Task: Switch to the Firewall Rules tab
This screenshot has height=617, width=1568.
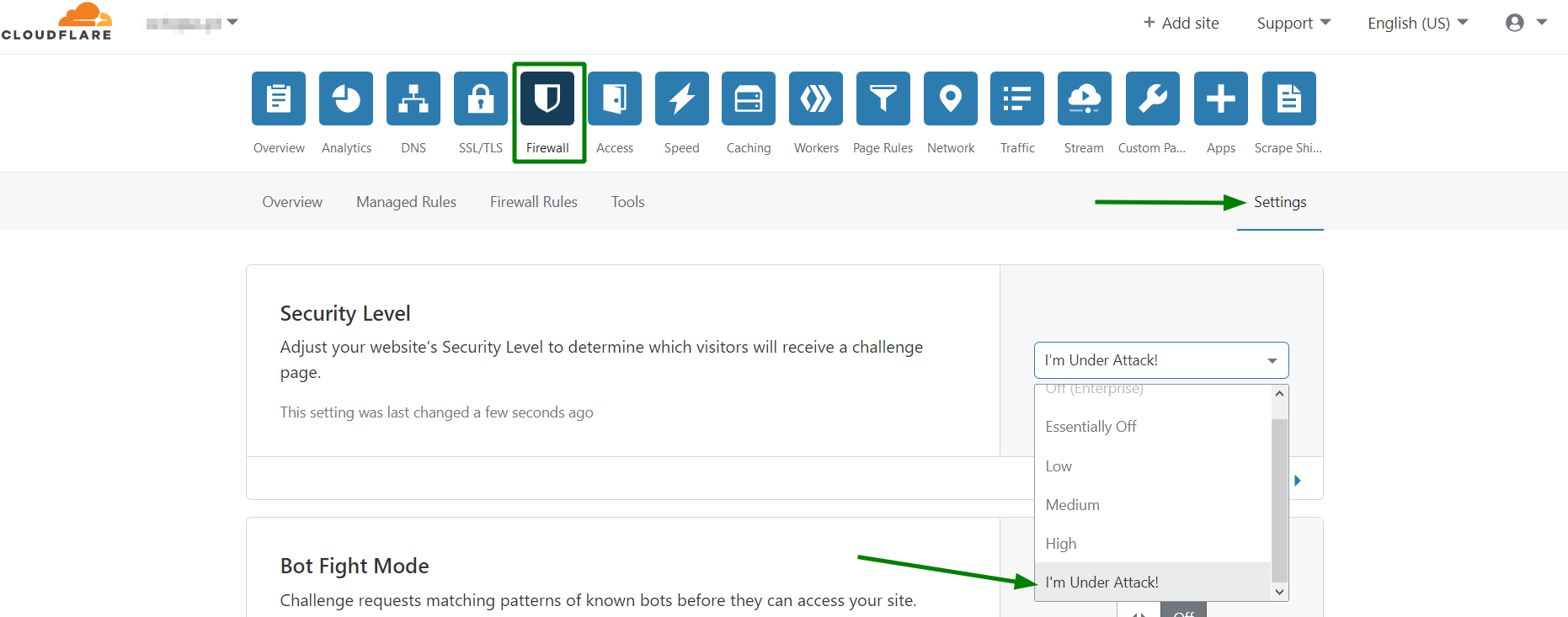Action: pos(533,202)
